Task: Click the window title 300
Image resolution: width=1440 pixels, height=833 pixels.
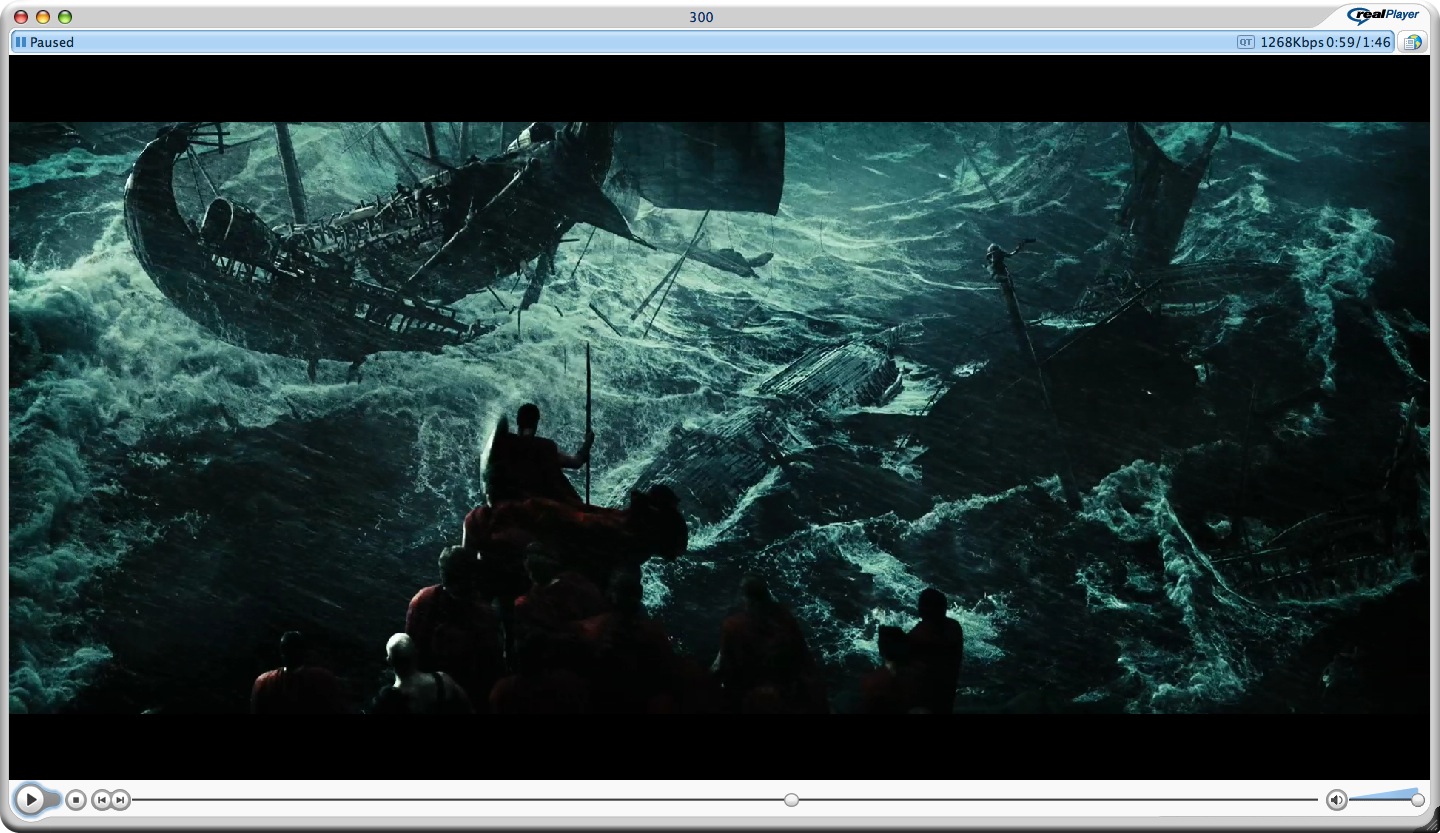Action: [x=701, y=17]
